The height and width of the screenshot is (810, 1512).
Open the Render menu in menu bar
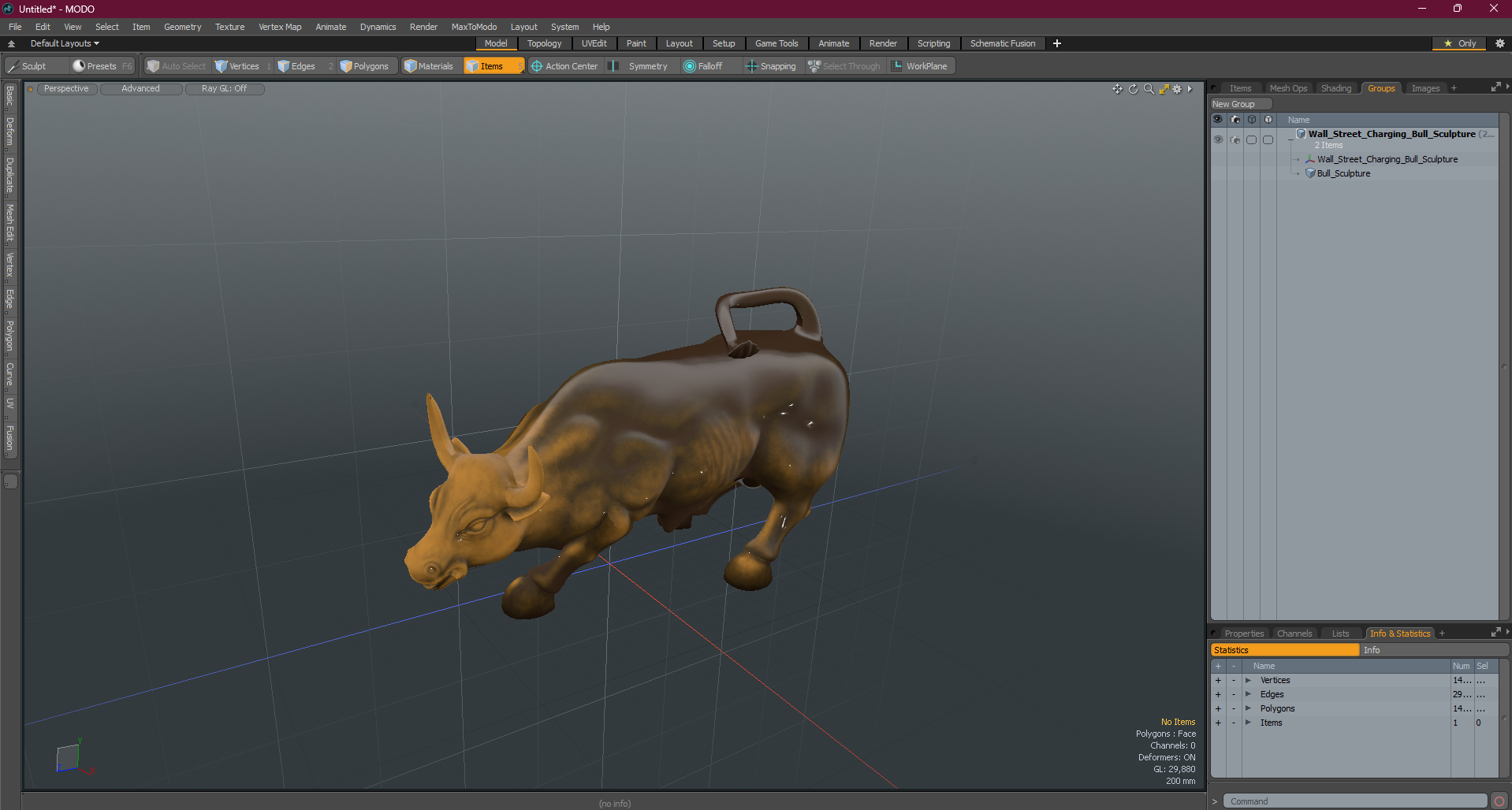point(423,27)
